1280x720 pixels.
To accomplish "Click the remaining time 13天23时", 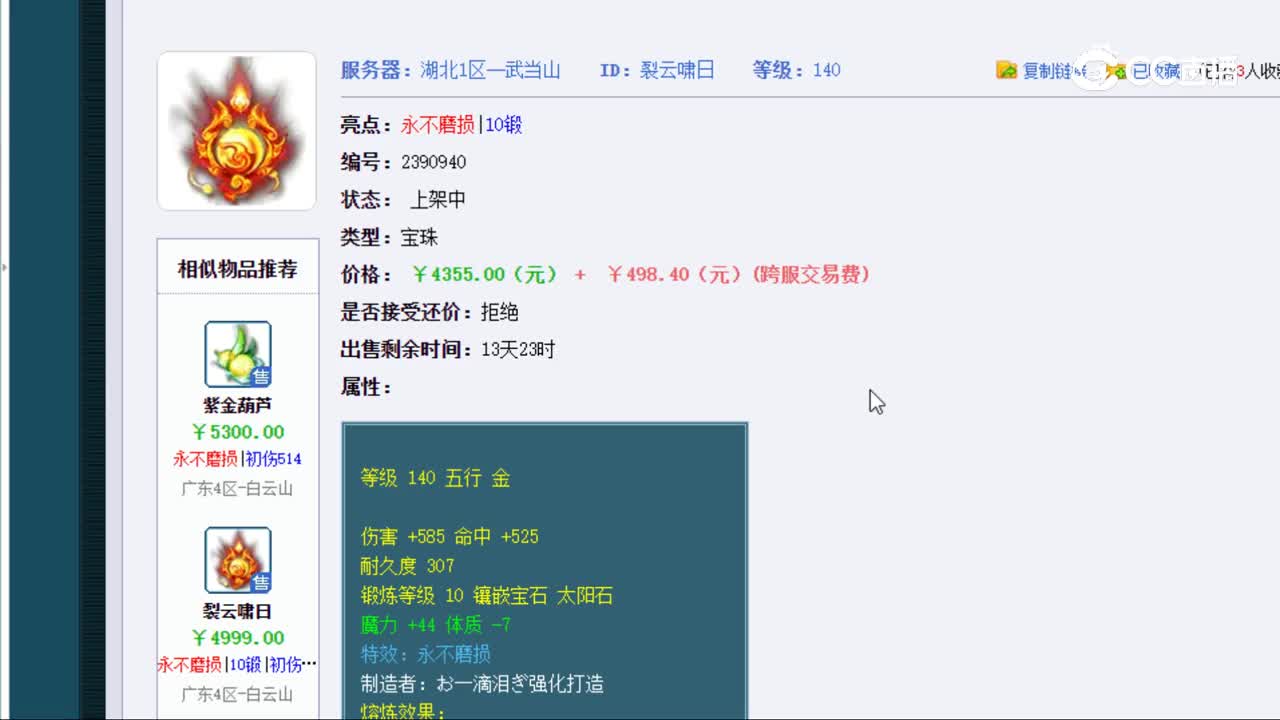I will coord(518,350).
